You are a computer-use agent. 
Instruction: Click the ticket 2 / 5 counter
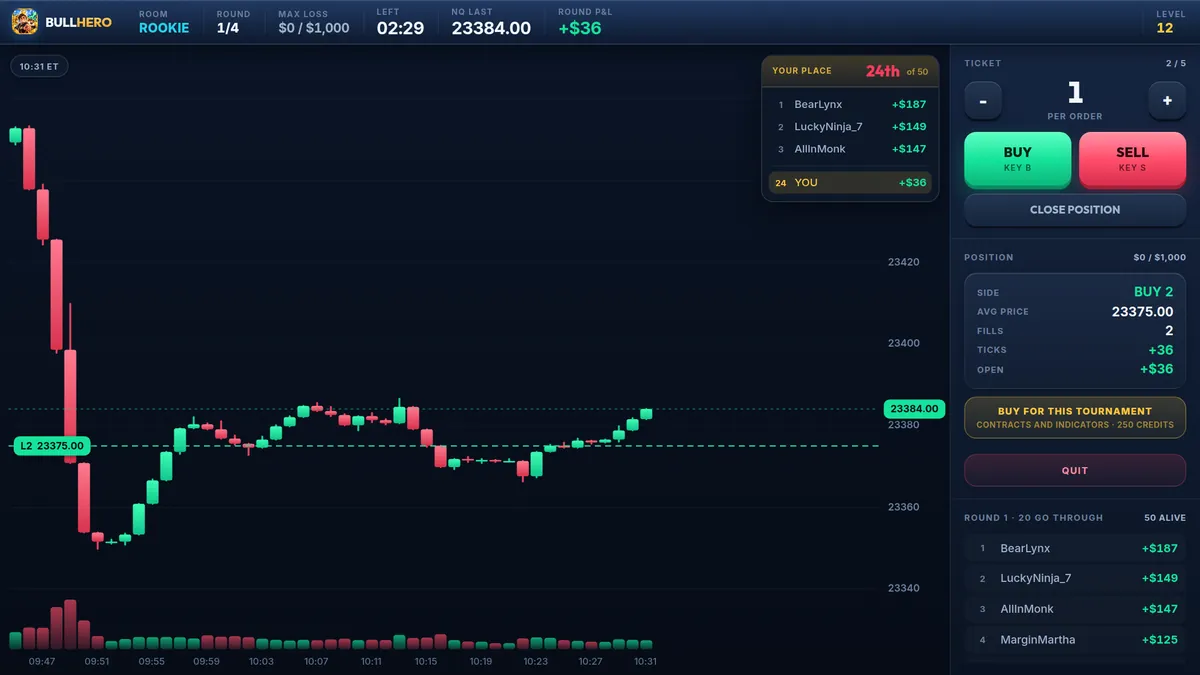(1175, 63)
